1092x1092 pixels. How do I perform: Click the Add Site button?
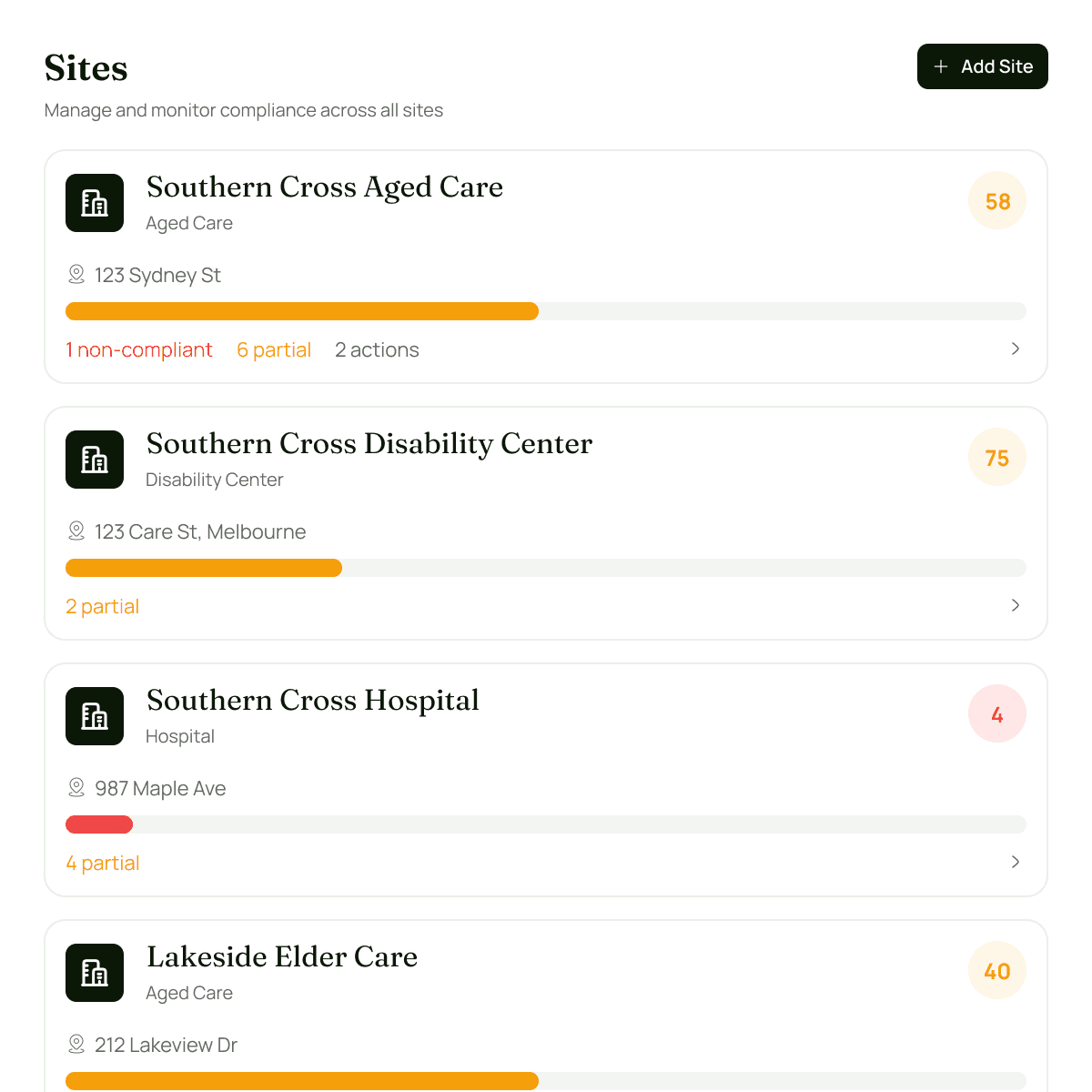coord(983,66)
